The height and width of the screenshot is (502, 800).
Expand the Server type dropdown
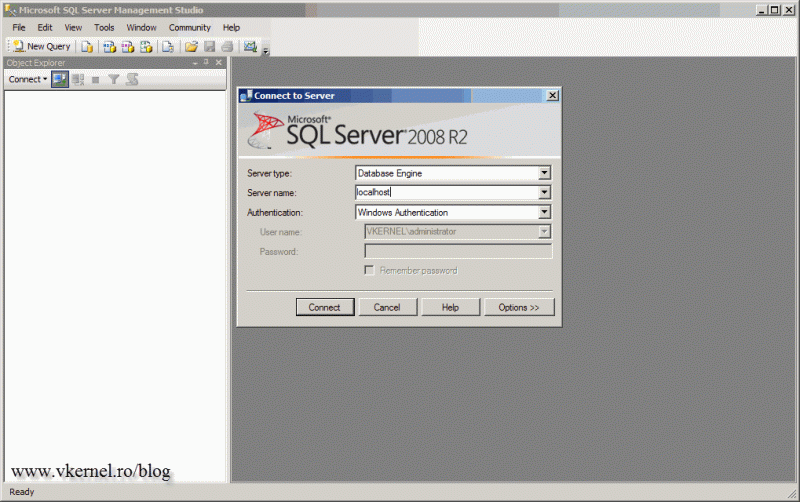click(x=544, y=173)
